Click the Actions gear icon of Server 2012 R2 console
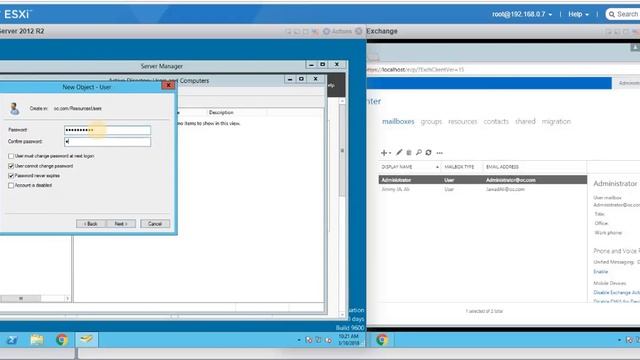 326,31
